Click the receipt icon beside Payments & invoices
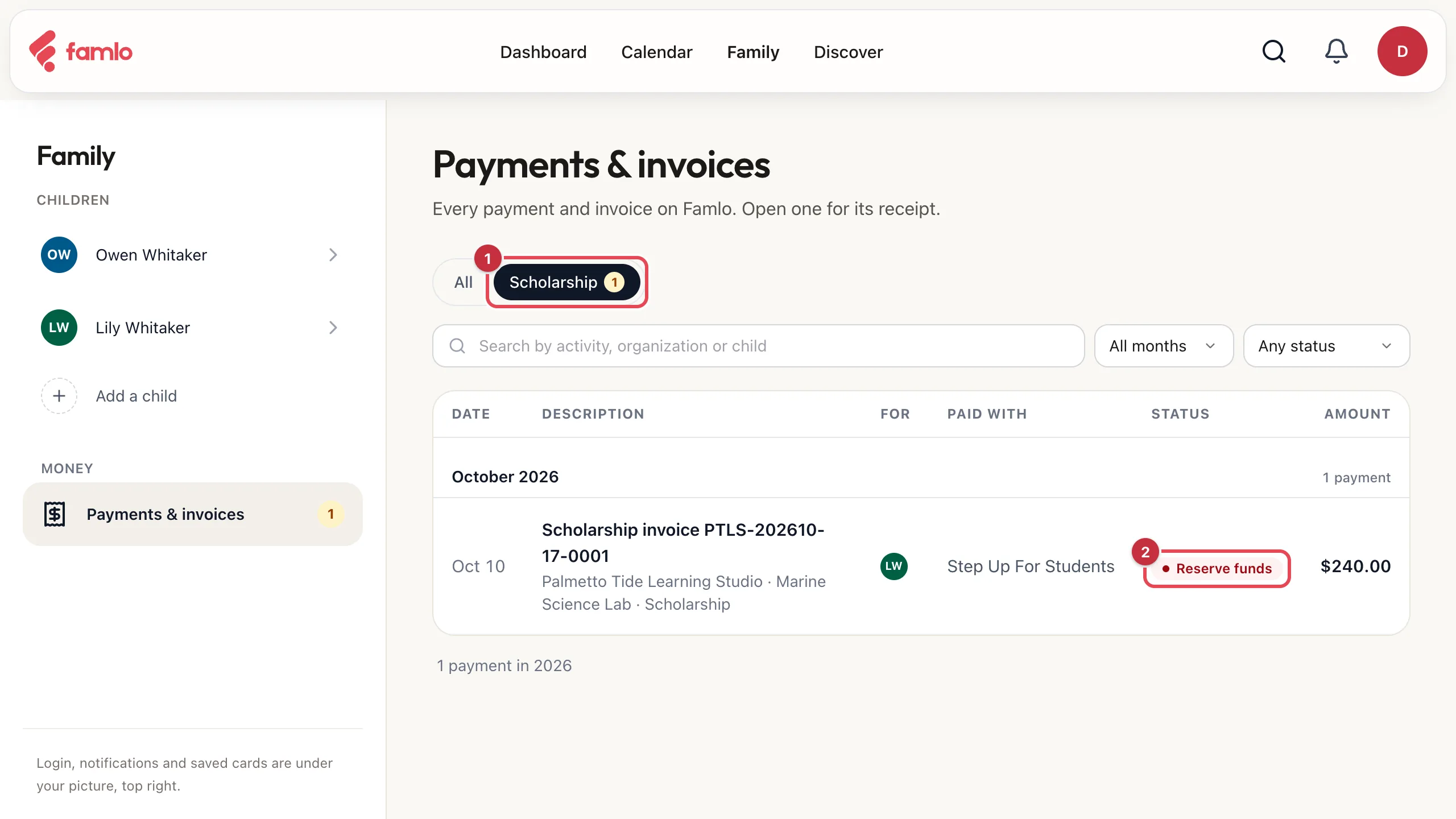 point(55,514)
